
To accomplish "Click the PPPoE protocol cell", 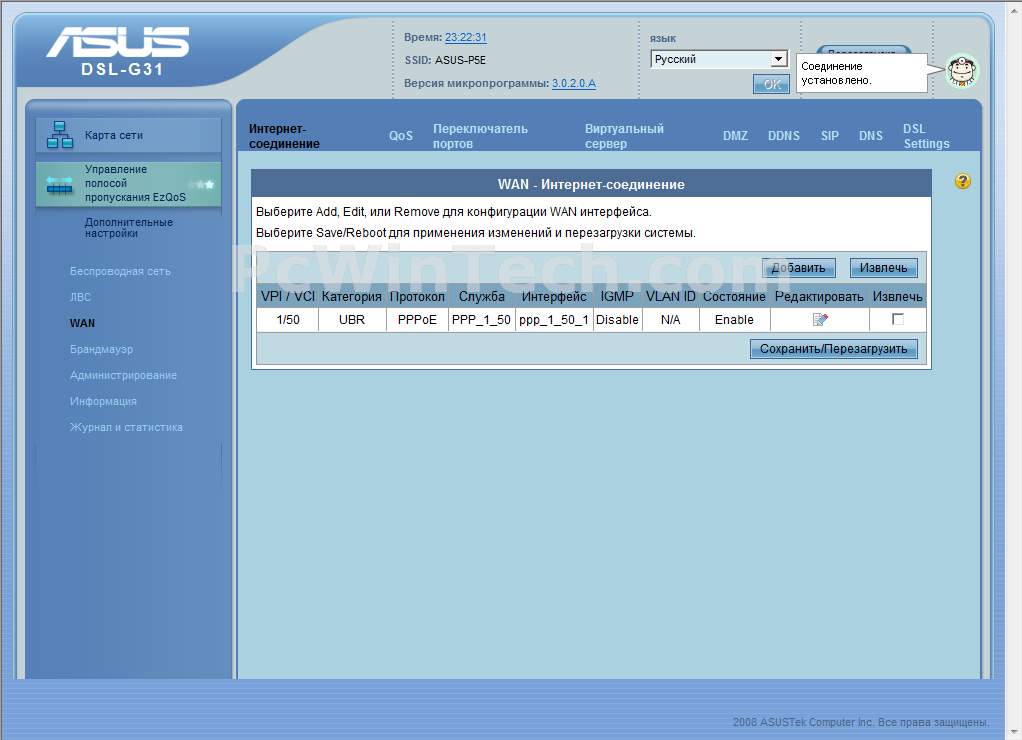I will point(417,319).
